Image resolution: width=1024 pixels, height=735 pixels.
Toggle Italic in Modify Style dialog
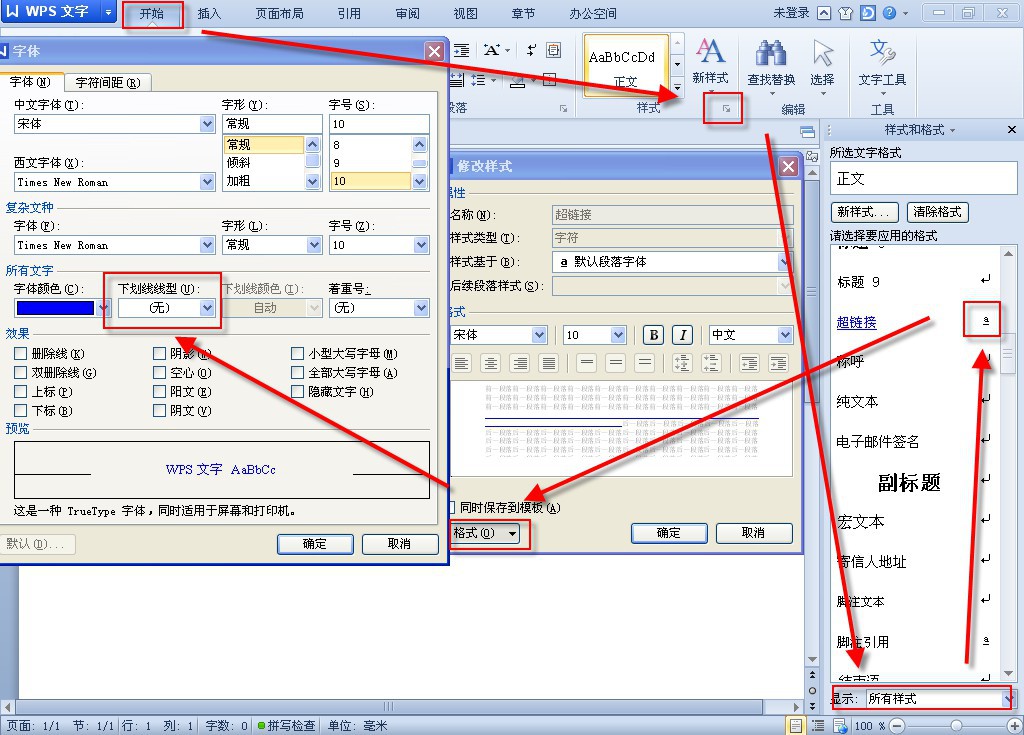[682, 335]
